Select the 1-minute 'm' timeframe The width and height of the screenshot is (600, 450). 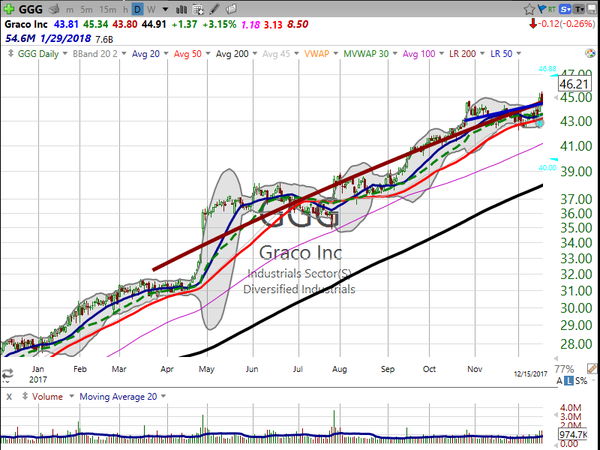[x=70, y=10]
